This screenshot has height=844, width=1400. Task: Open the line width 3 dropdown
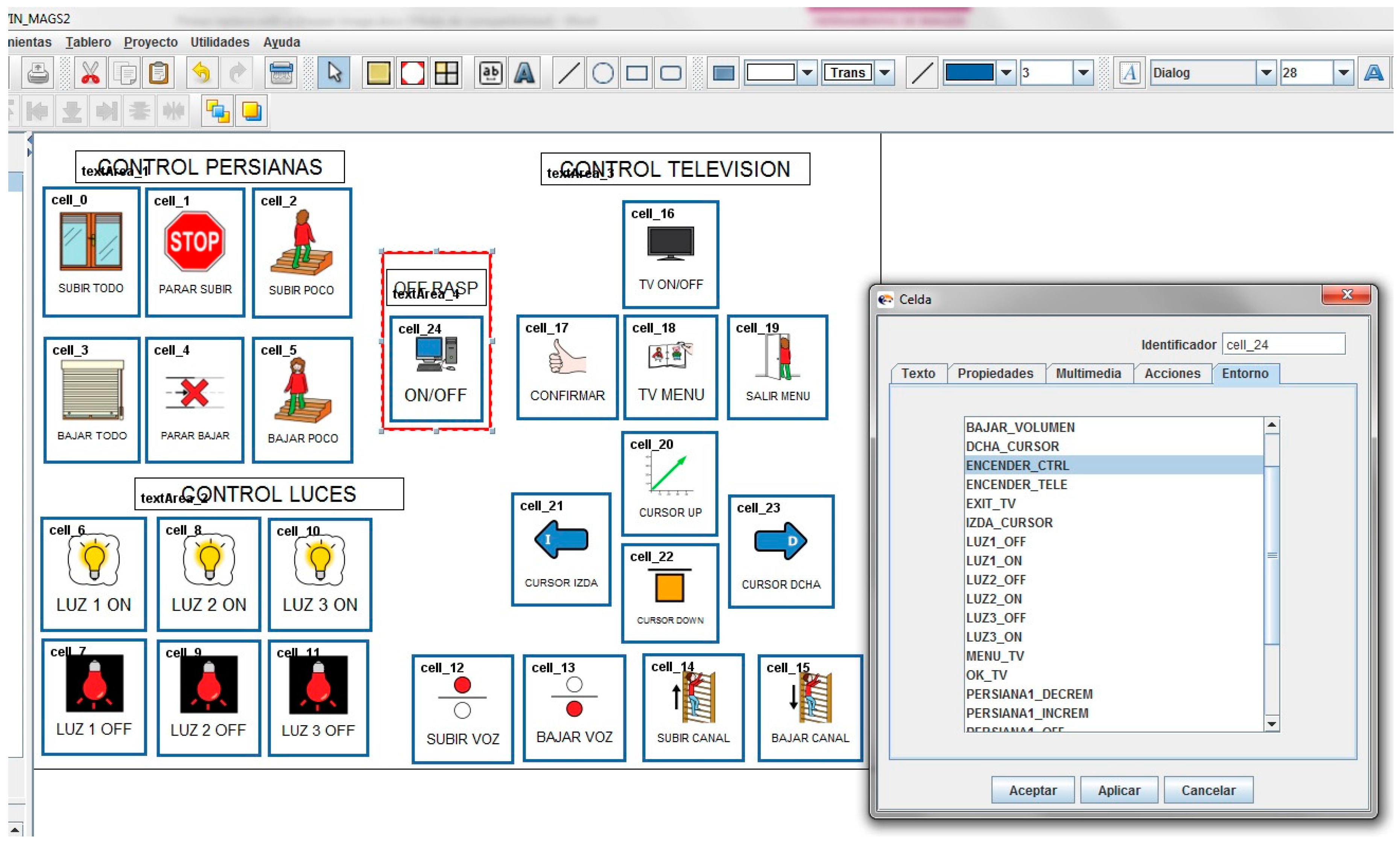click(x=1083, y=73)
